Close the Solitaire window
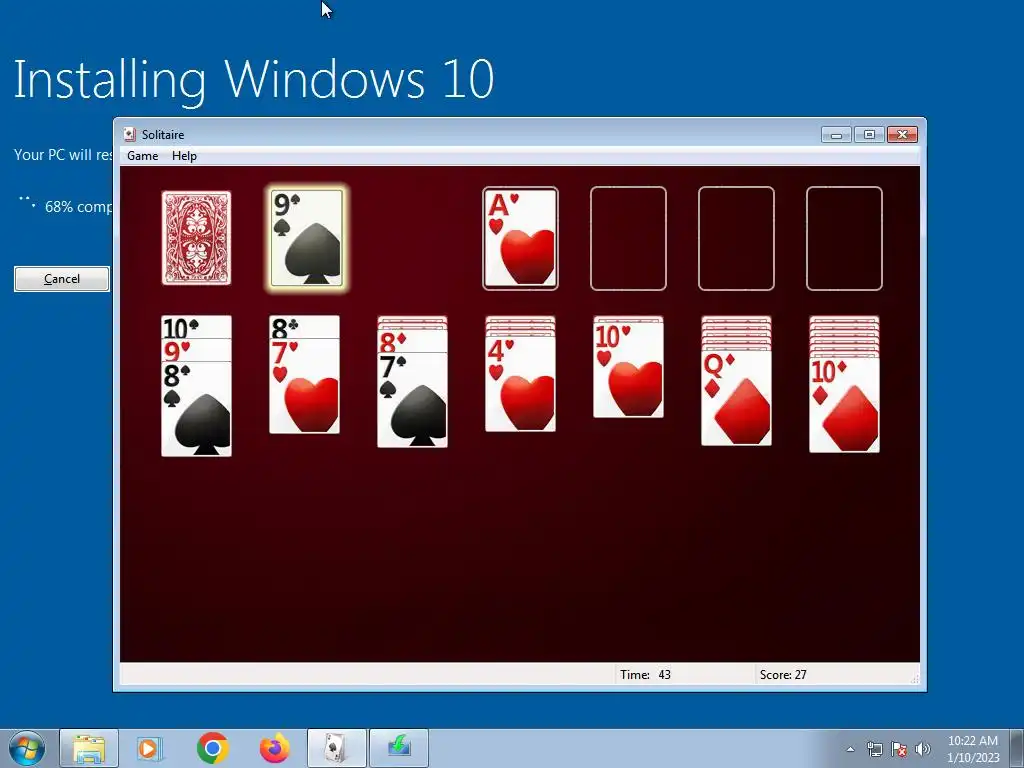Image resolution: width=1024 pixels, height=768 pixels. (x=902, y=135)
